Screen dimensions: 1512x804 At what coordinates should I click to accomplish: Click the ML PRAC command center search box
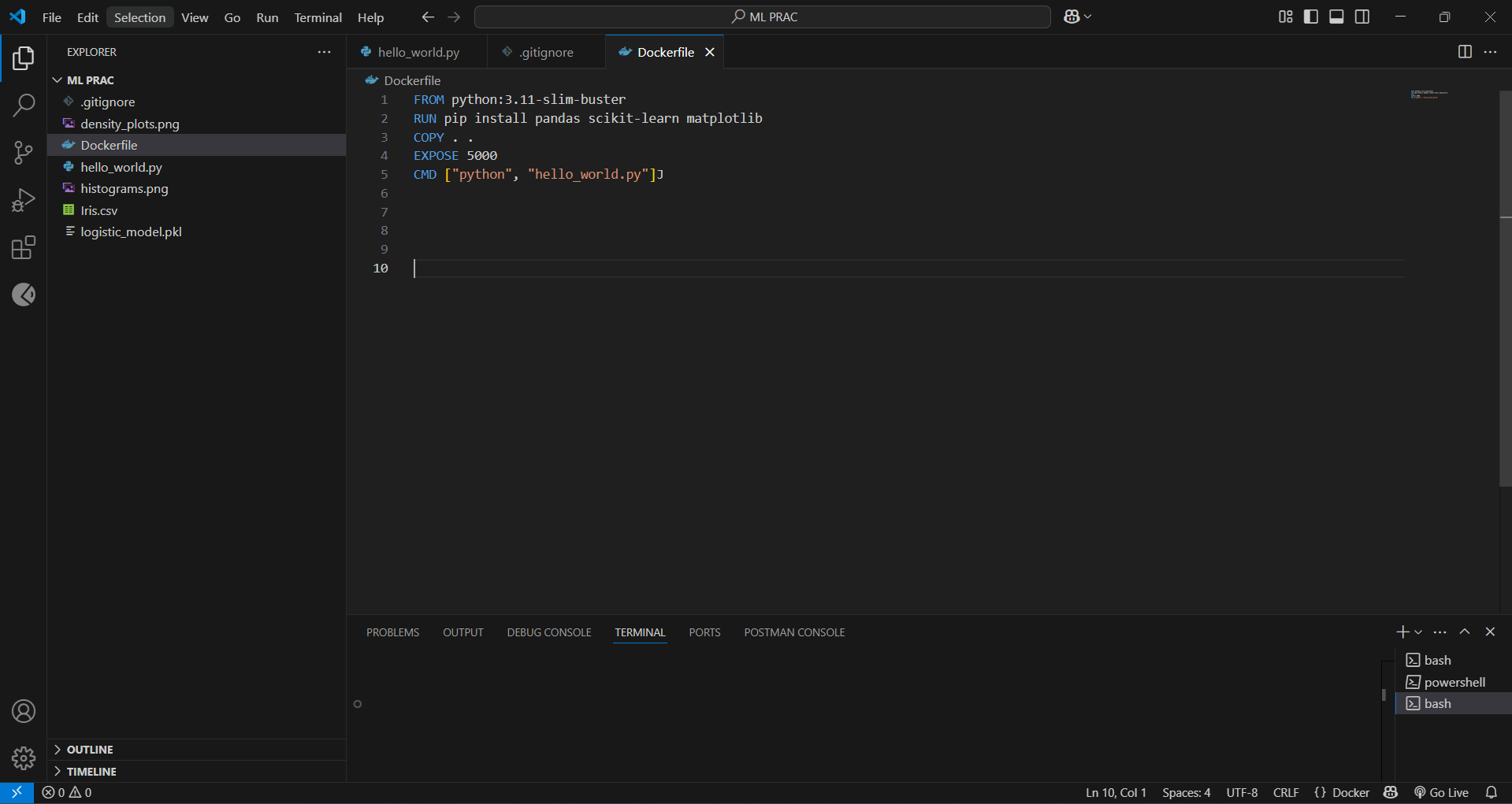click(762, 17)
